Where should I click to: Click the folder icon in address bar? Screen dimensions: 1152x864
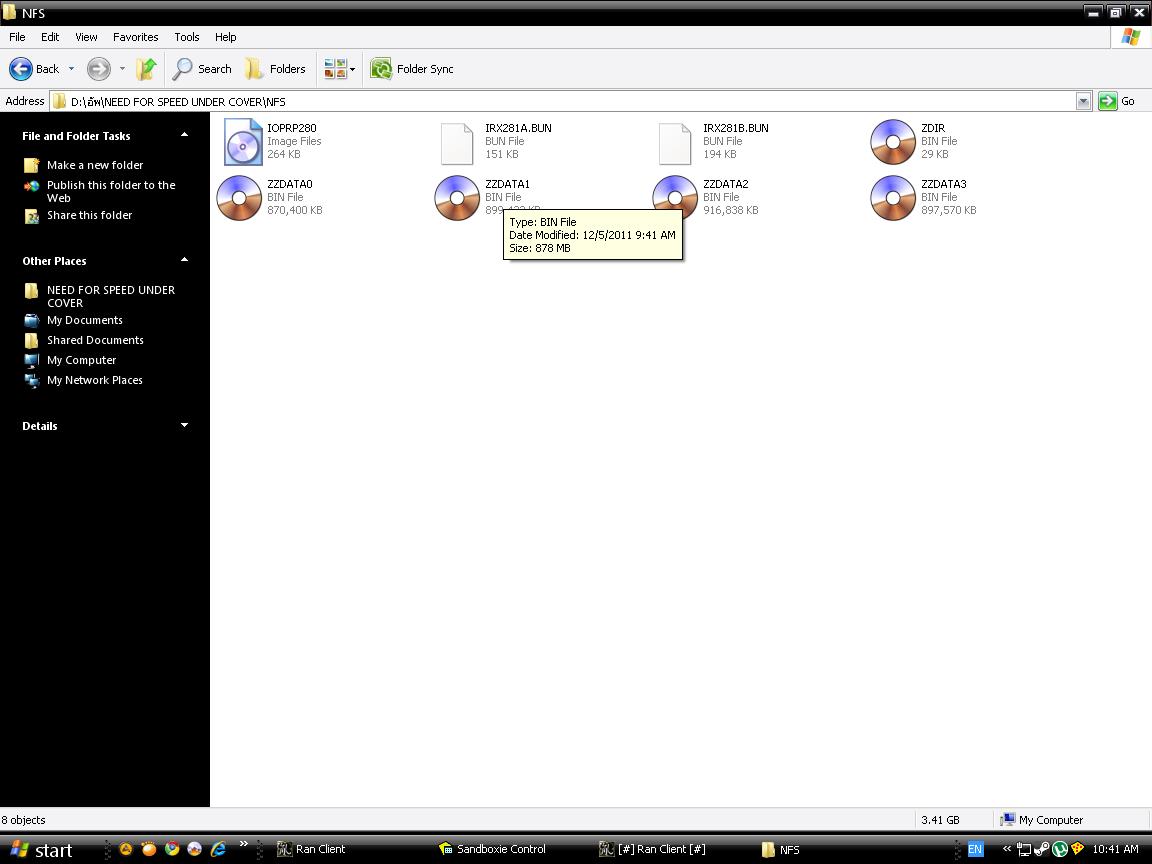tap(60, 101)
